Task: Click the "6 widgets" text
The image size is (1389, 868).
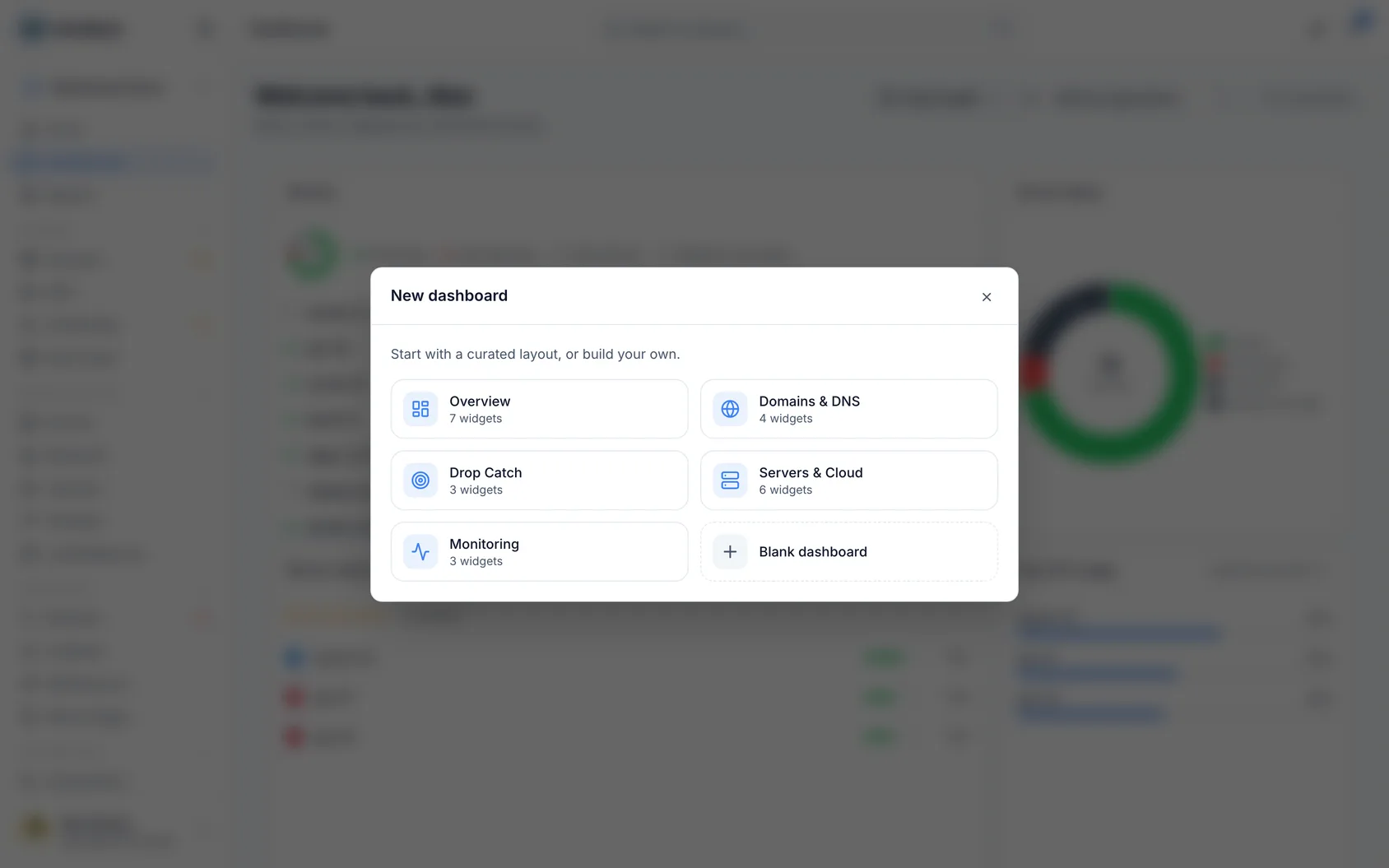Action: (x=786, y=490)
